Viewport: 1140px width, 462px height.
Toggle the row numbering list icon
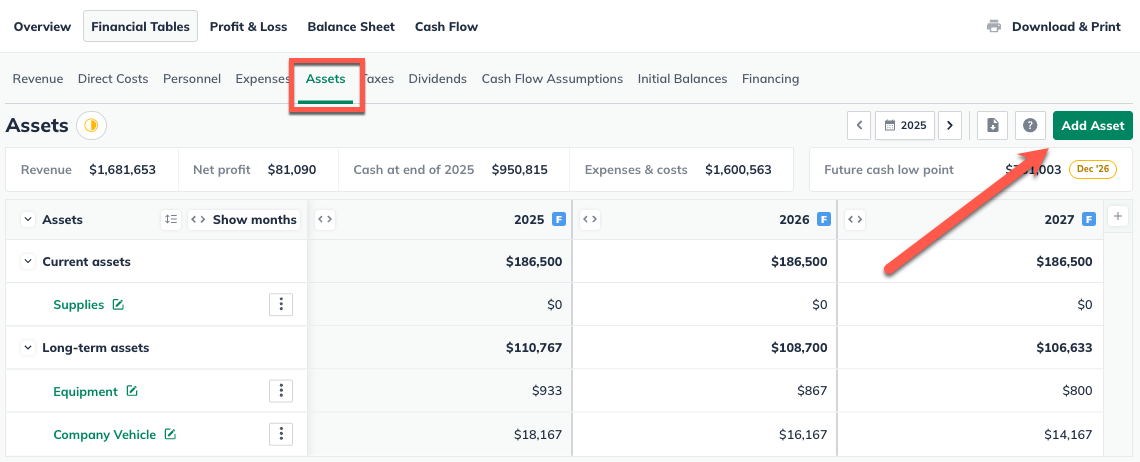[170, 220]
